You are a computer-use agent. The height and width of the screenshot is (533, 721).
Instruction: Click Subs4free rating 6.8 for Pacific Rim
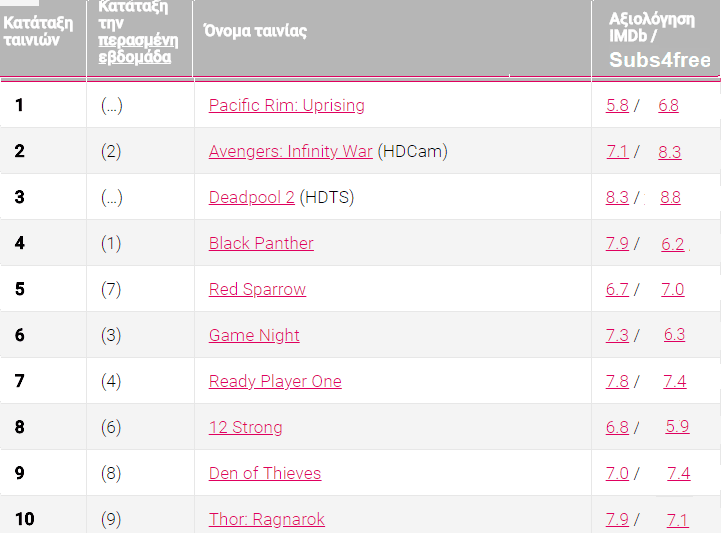pos(668,105)
